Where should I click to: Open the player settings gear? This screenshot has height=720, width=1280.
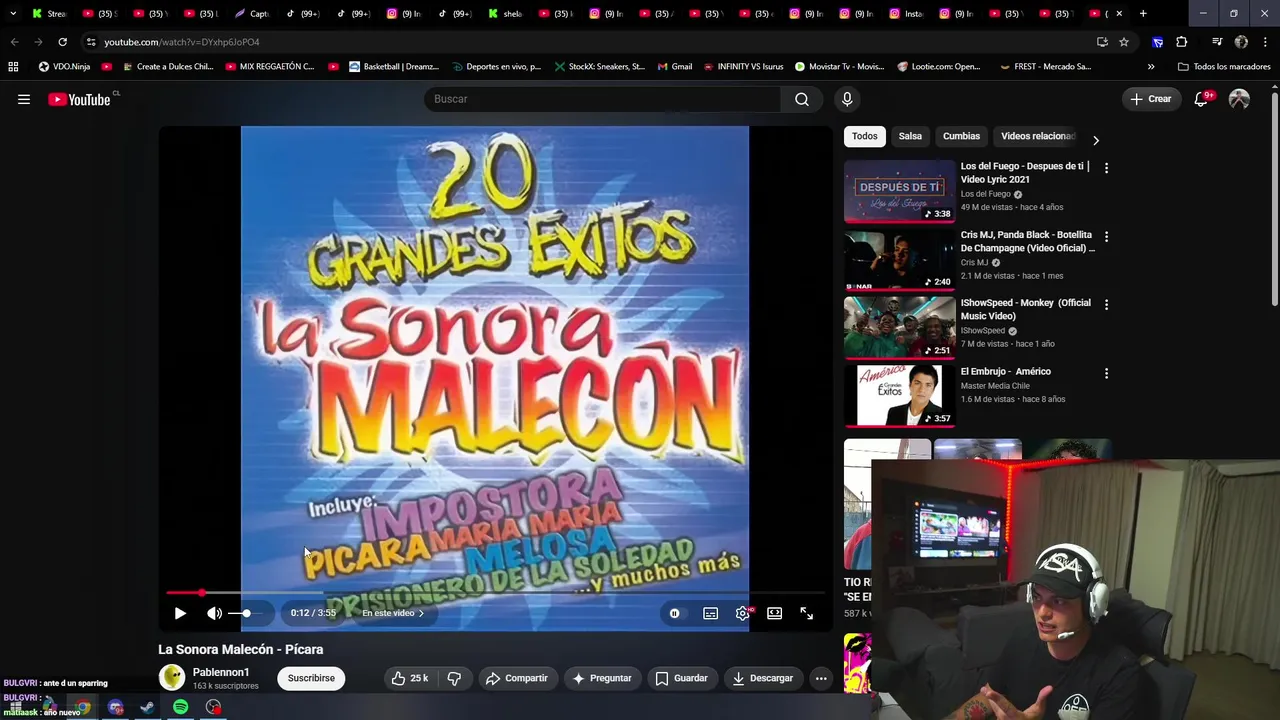tap(742, 613)
